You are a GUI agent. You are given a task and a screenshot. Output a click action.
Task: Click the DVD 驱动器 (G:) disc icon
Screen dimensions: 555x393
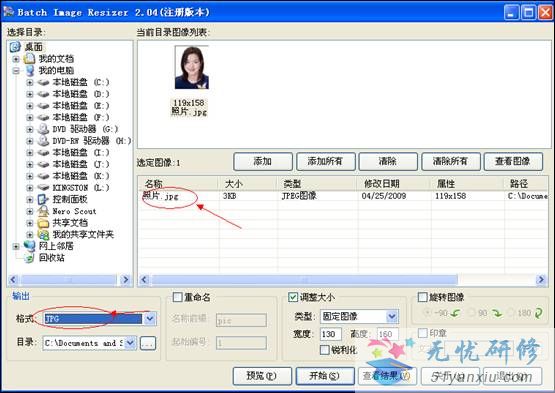coord(43,129)
